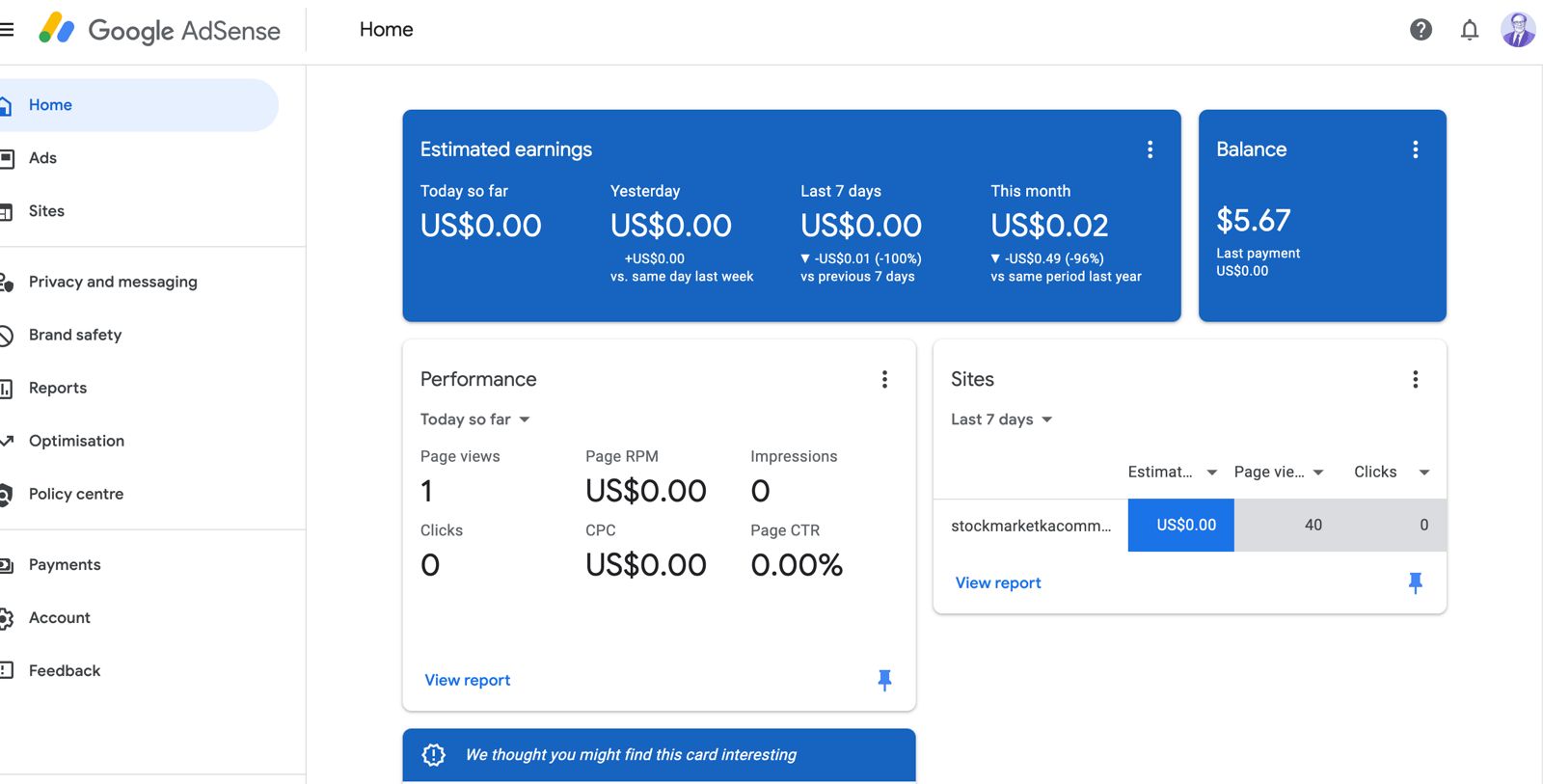Expand the Sites 'Last 7 days' dropdown
This screenshot has height=784, width=1543.
(1001, 419)
